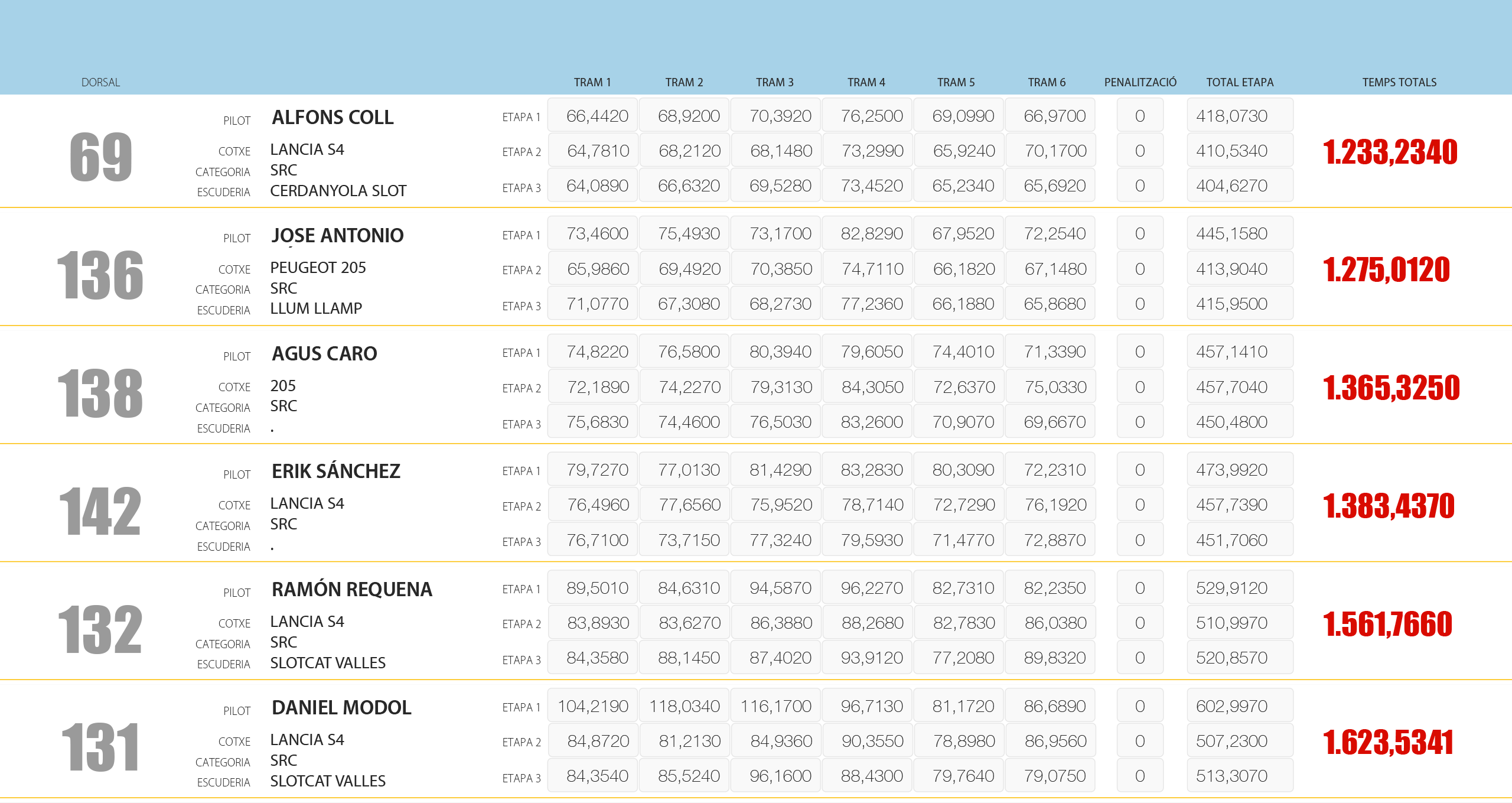Click Daniel Modol Etapa 1 Tram 2 field
Screen dimensions: 1512x803
coord(684,706)
